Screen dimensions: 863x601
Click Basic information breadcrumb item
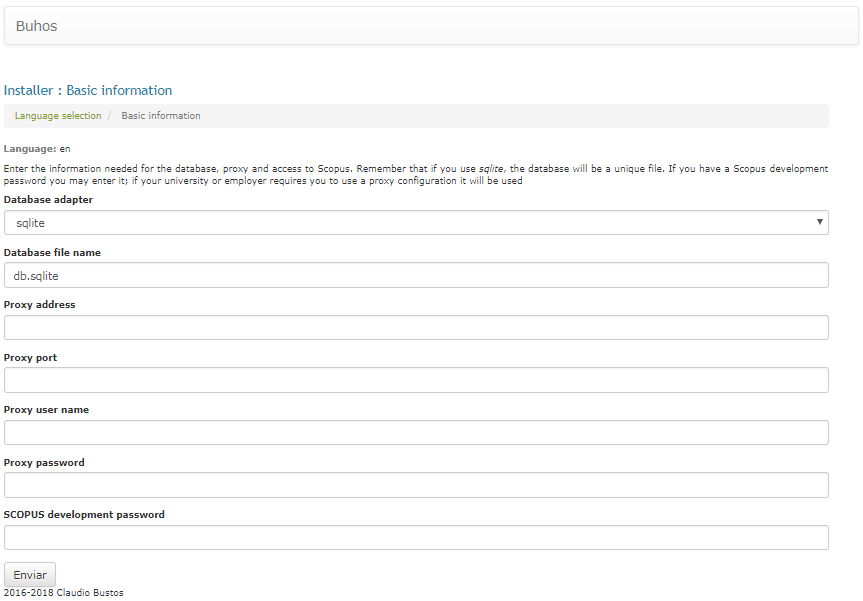[161, 116]
